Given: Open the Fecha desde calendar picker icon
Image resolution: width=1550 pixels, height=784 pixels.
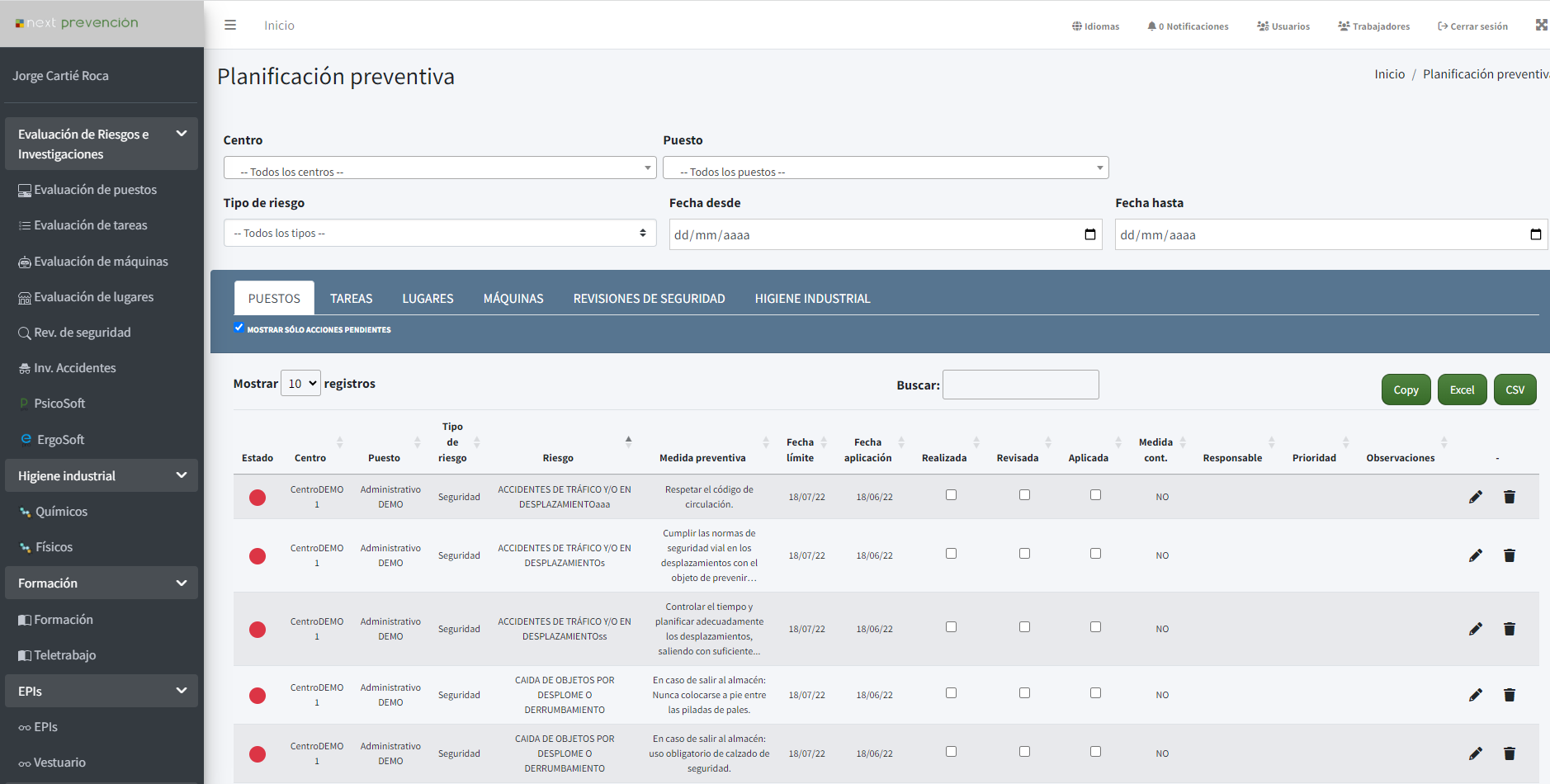Looking at the screenshot, I should (1090, 234).
